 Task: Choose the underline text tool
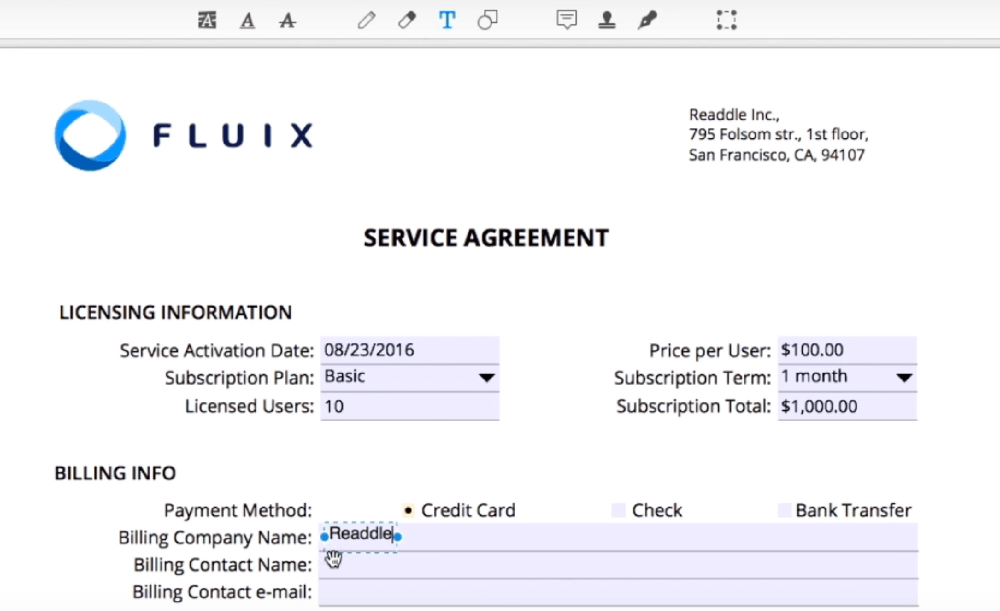click(x=247, y=20)
